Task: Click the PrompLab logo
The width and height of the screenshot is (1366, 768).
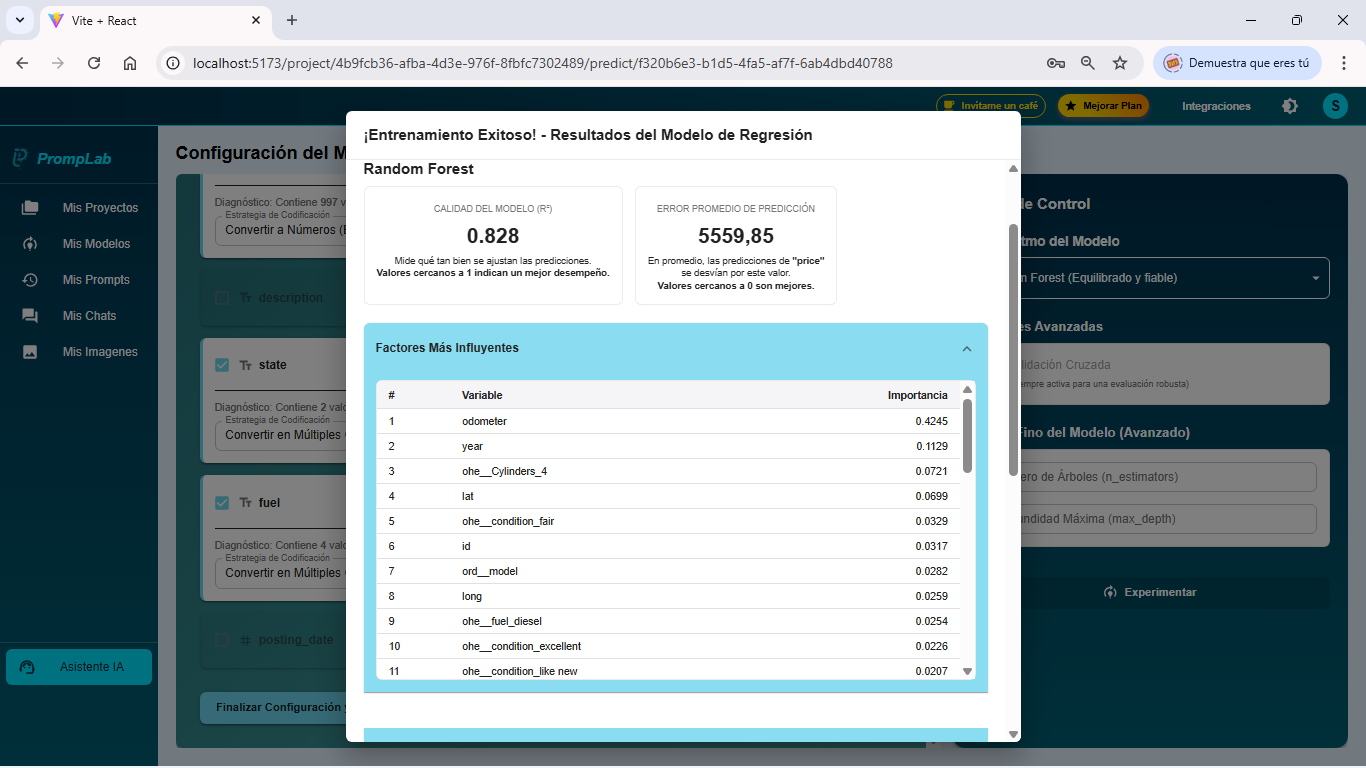Action: [62, 158]
